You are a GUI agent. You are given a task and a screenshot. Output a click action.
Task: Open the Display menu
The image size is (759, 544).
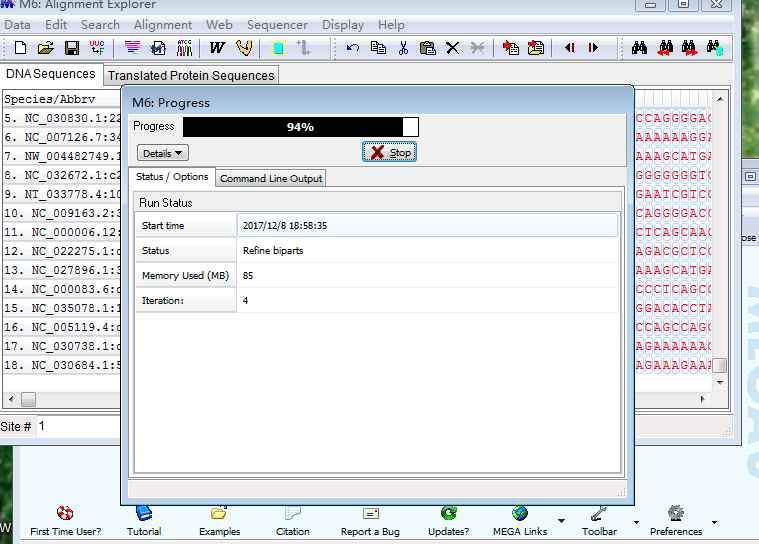pyautogui.click(x=343, y=25)
